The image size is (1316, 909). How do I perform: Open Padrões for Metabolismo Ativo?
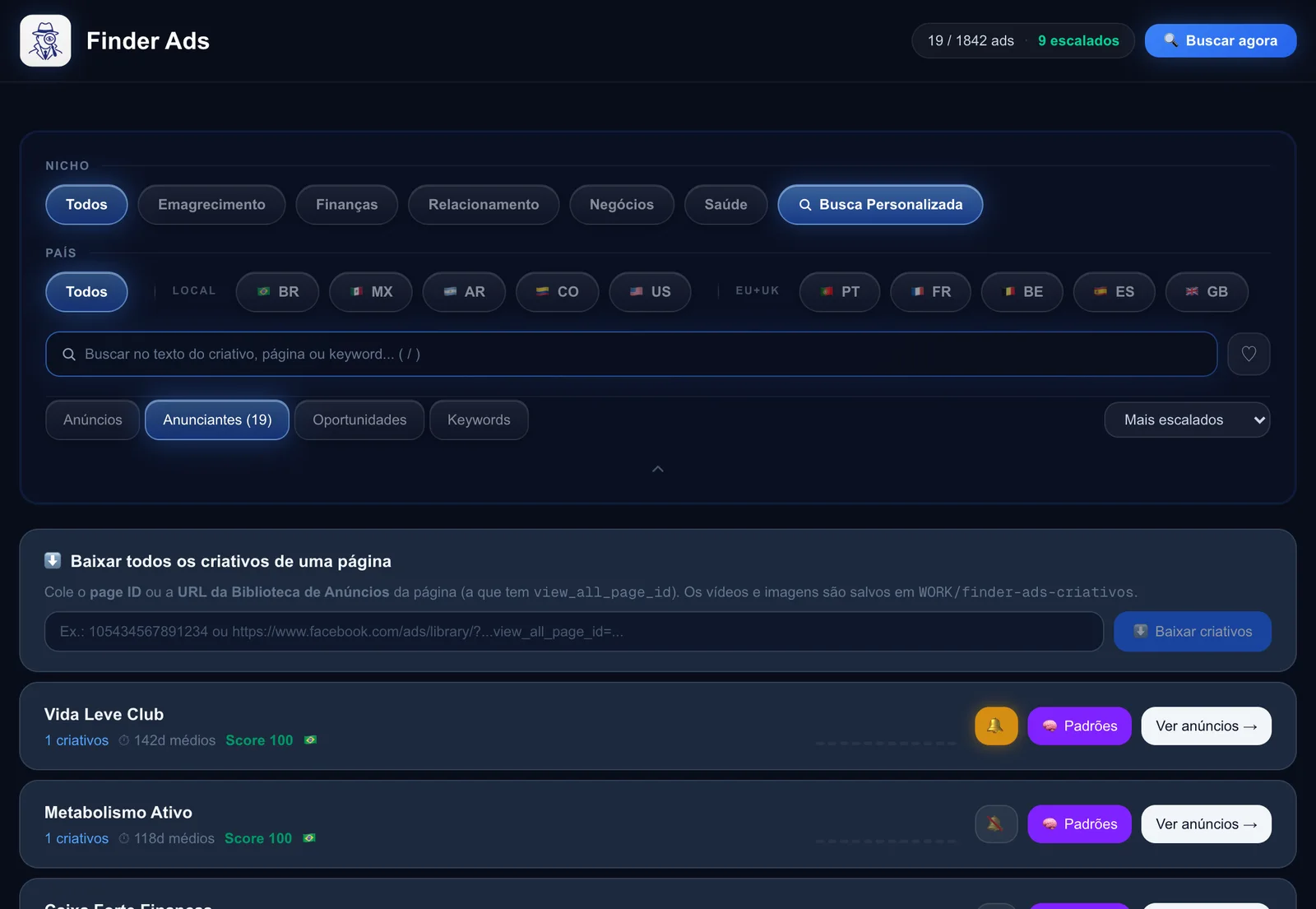pyautogui.click(x=1079, y=823)
